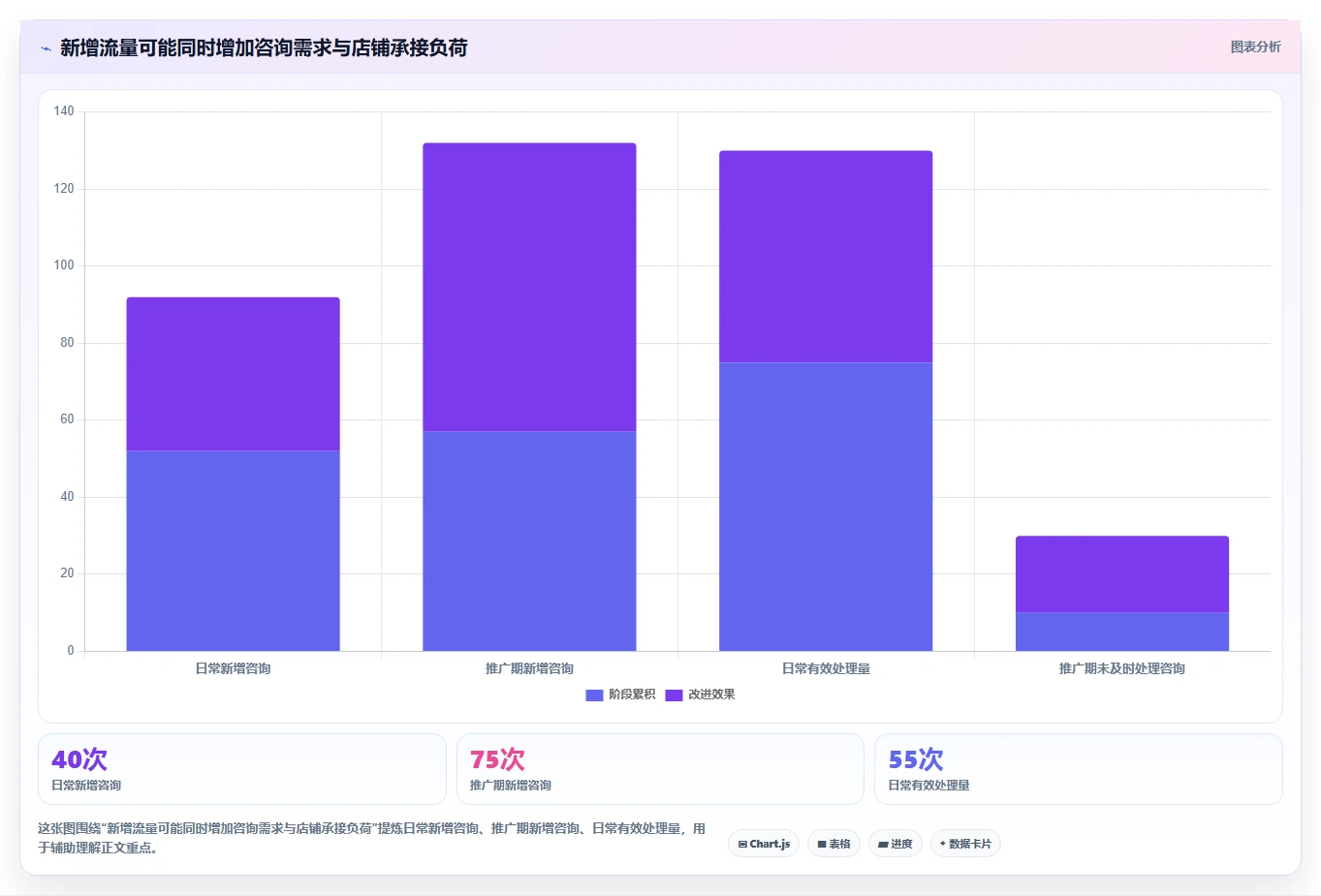Click the 图表分析 label in the header

[x=1255, y=46]
